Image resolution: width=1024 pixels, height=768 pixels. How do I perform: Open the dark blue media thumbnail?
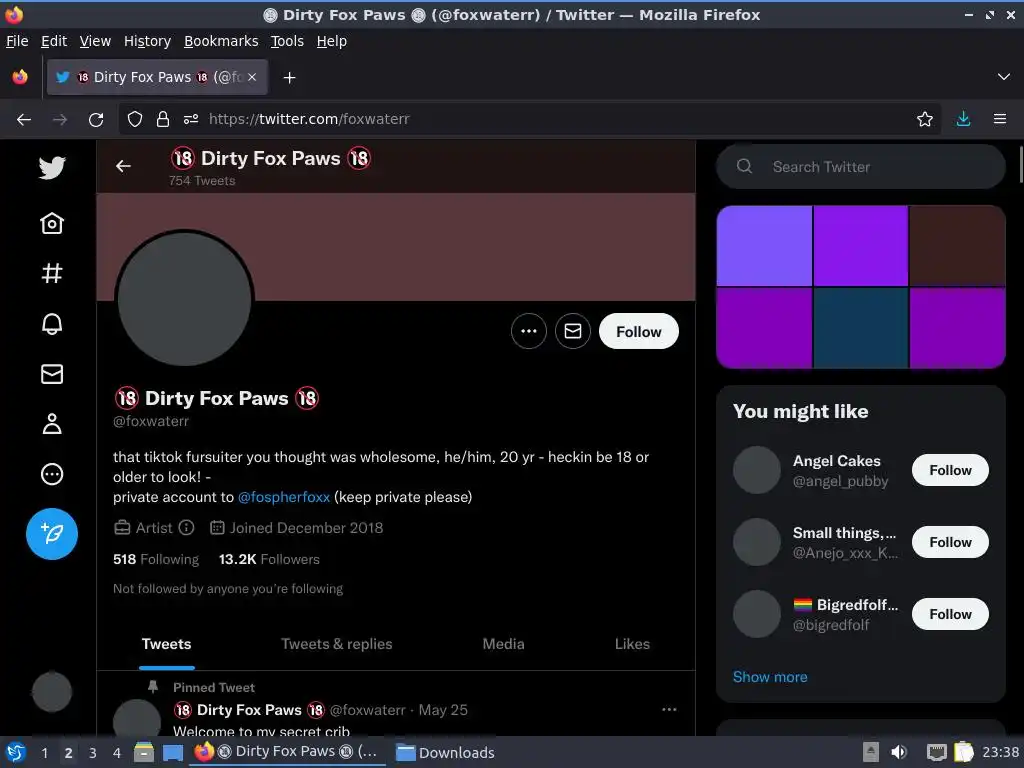point(860,328)
